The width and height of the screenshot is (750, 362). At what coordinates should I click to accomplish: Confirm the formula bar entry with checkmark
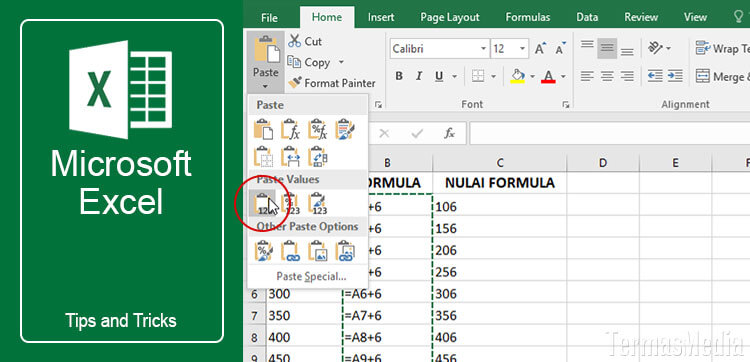click(417, 133)
